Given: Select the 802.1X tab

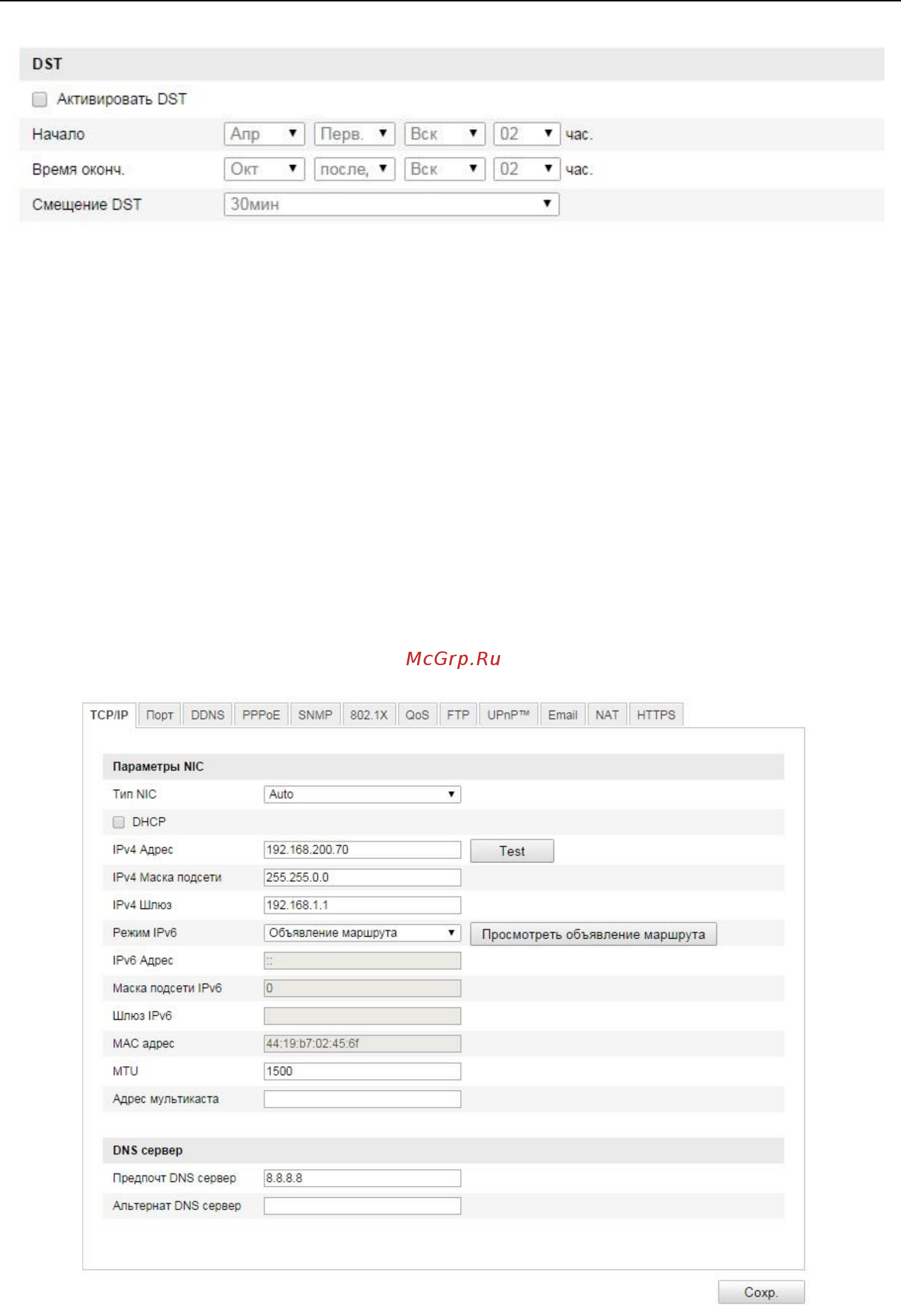Looking at the screenshot, I should 369,715.
